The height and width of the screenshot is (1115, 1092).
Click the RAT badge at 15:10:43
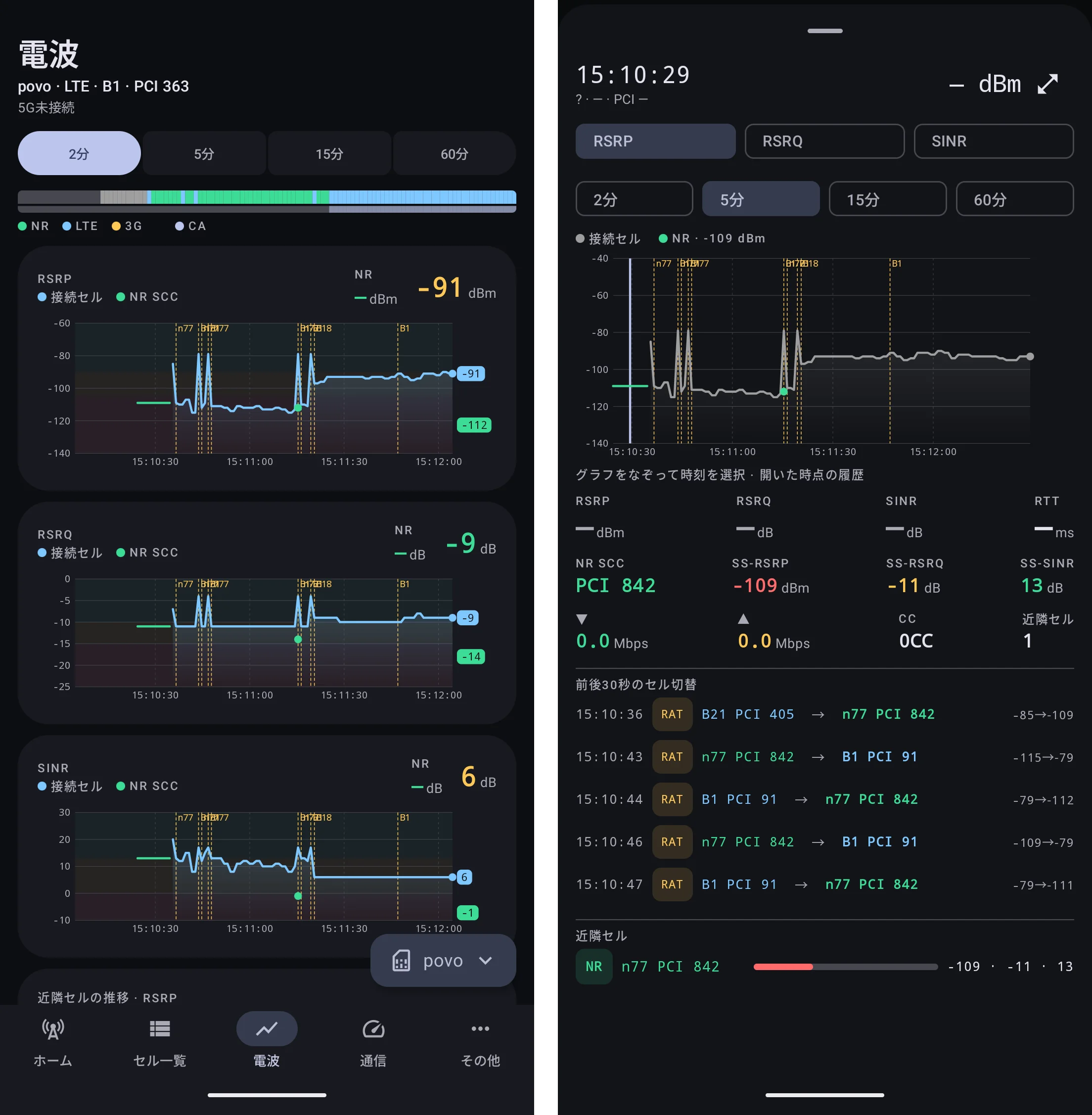pos(672,756)
